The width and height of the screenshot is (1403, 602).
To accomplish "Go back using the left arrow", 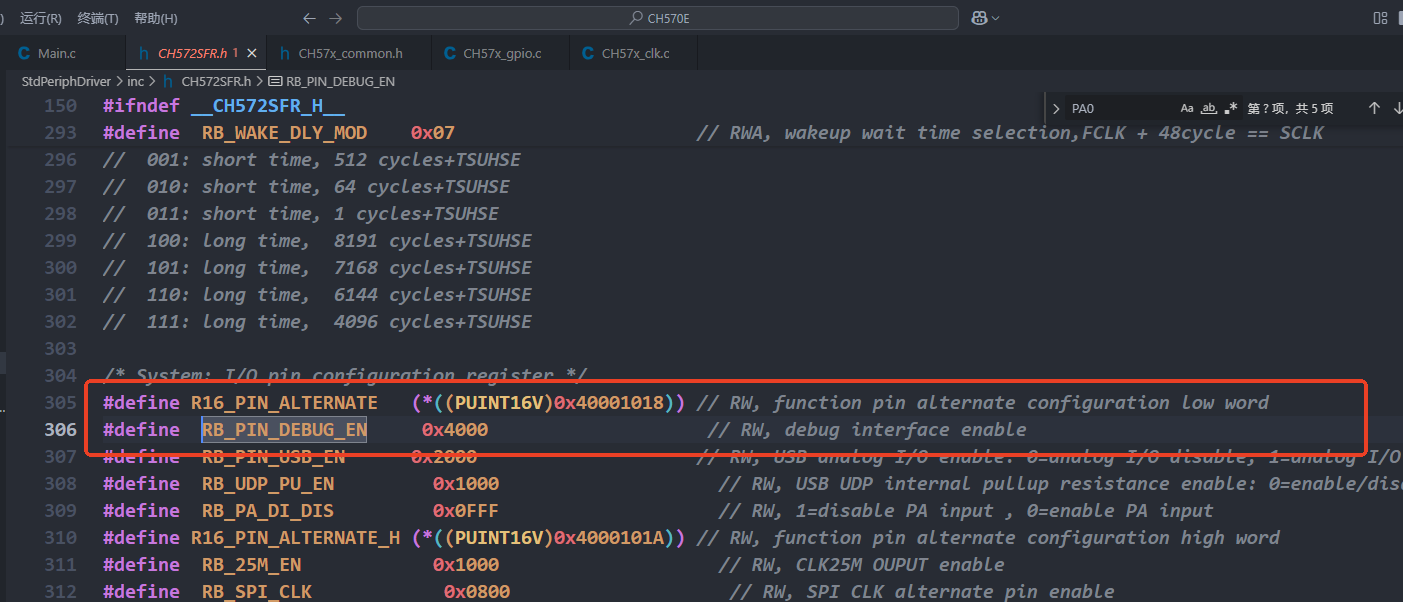I will (x=309, y=18).
